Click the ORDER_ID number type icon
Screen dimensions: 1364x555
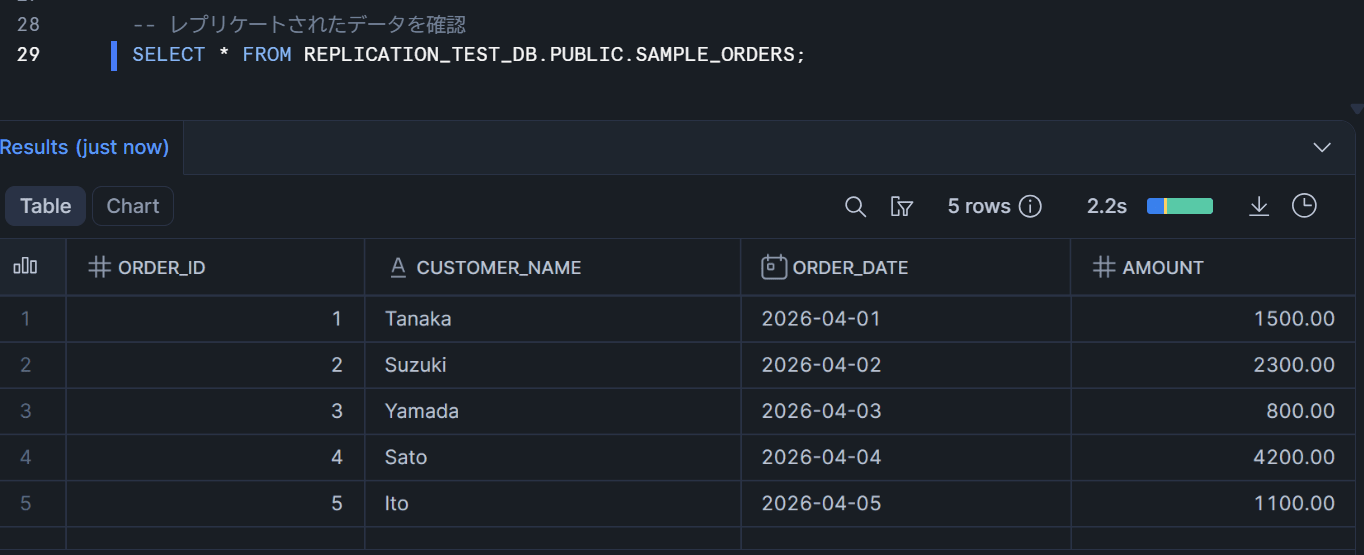click(x=99, y=267)
